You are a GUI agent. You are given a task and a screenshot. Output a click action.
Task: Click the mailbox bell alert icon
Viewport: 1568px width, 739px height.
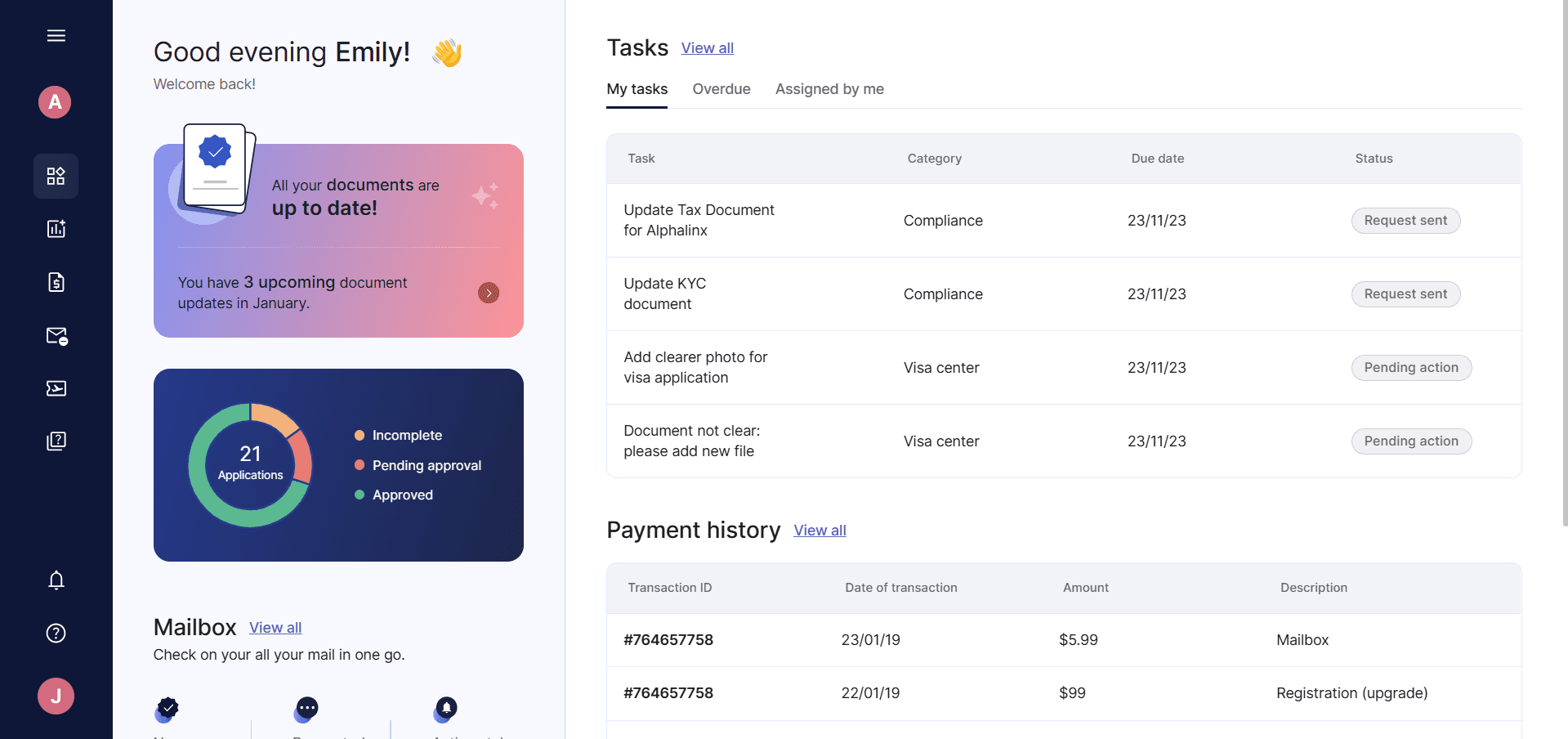click(x=445, y=709)
